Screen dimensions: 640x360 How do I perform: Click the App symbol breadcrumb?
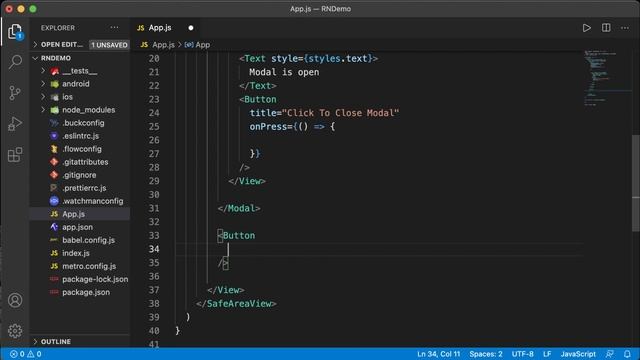[202, 44]
